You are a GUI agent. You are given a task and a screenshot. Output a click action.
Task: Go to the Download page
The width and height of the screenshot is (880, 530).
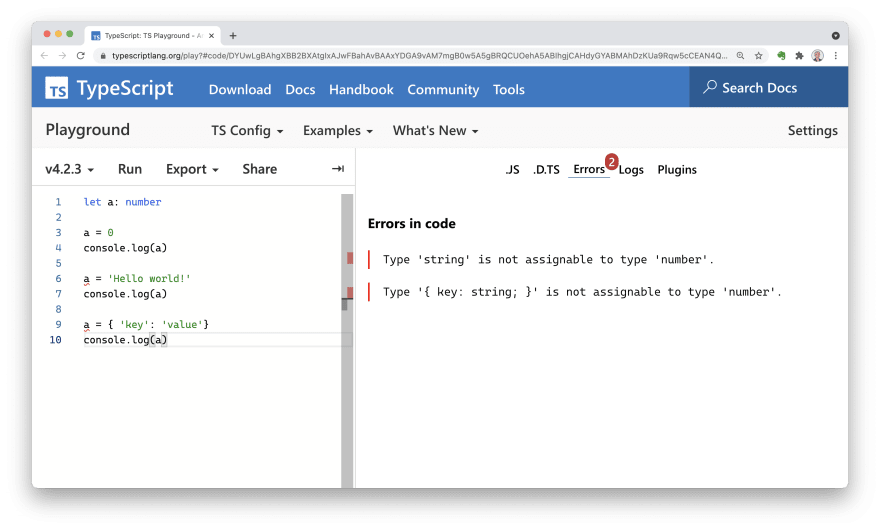(x=240, y=89)
